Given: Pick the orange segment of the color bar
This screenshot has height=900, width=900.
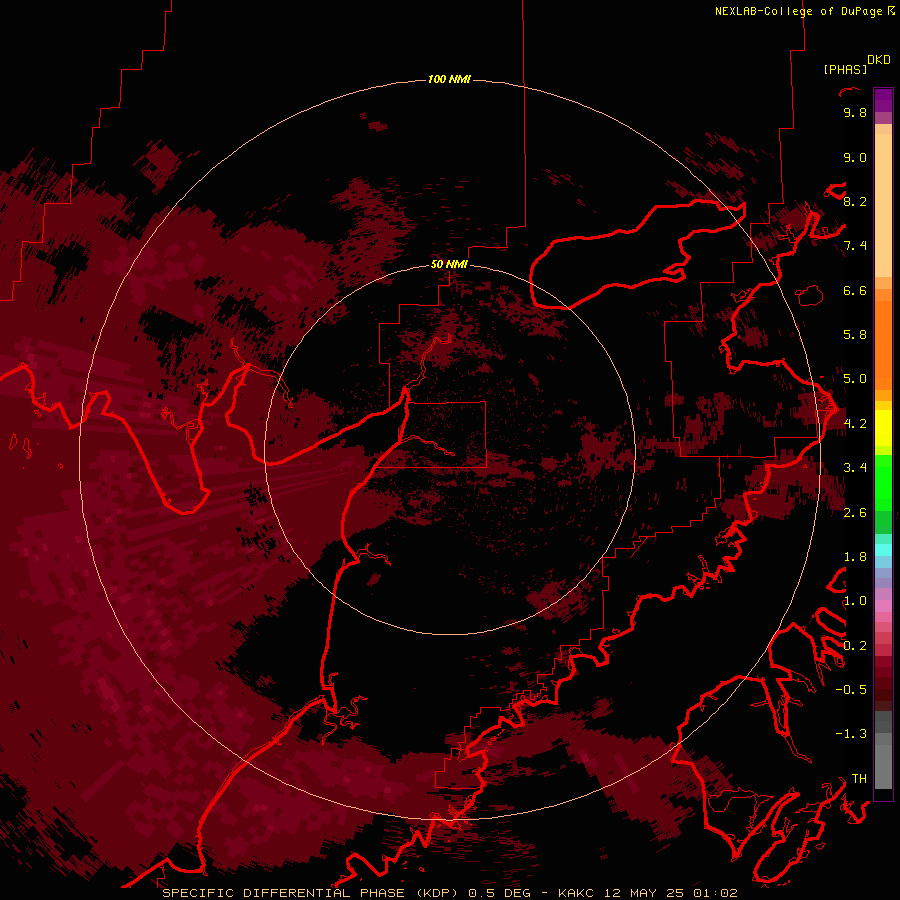Looking at the screenshot, I should [883, 344].
